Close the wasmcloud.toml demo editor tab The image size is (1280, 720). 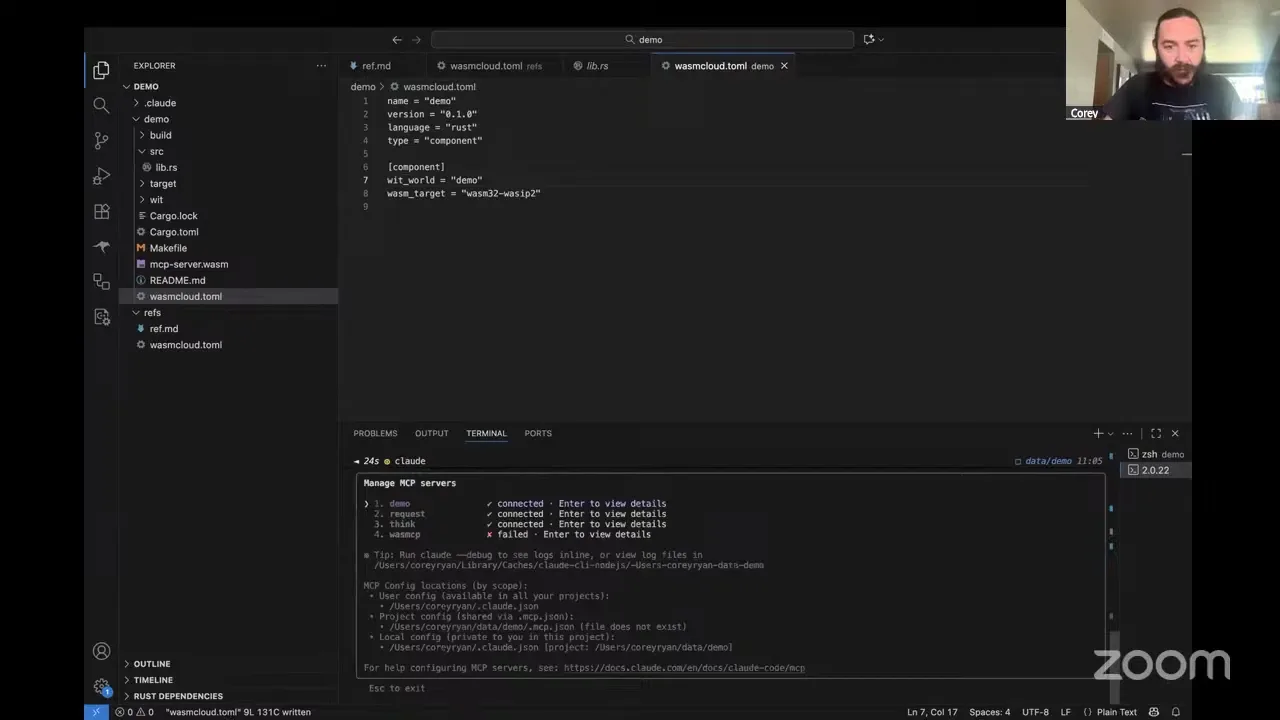(x=784, y=66)
